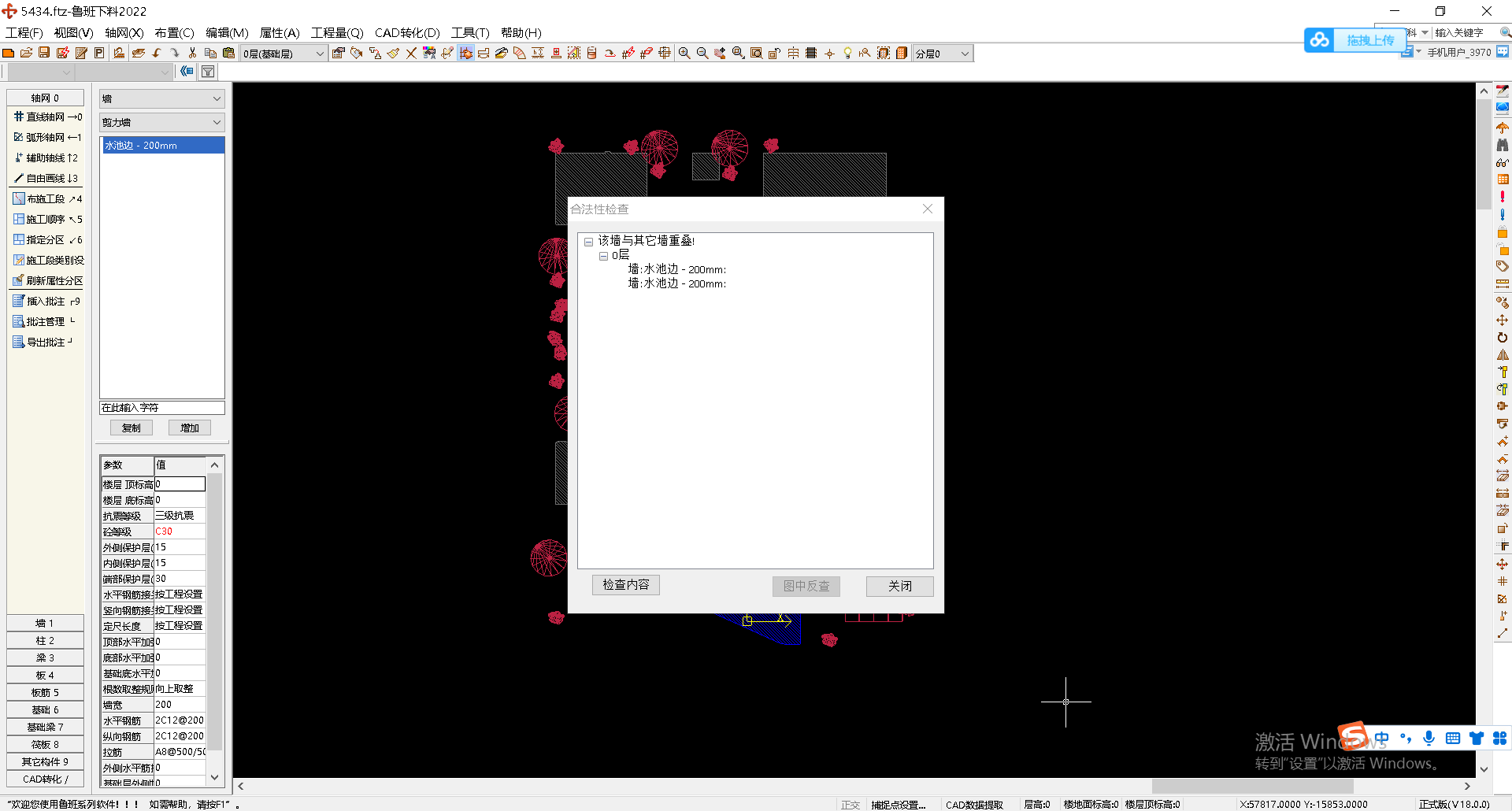The image size is (1512, 811).
Task: Select first 墙:水池边 - 200mm tree entry
Action: 676,269
